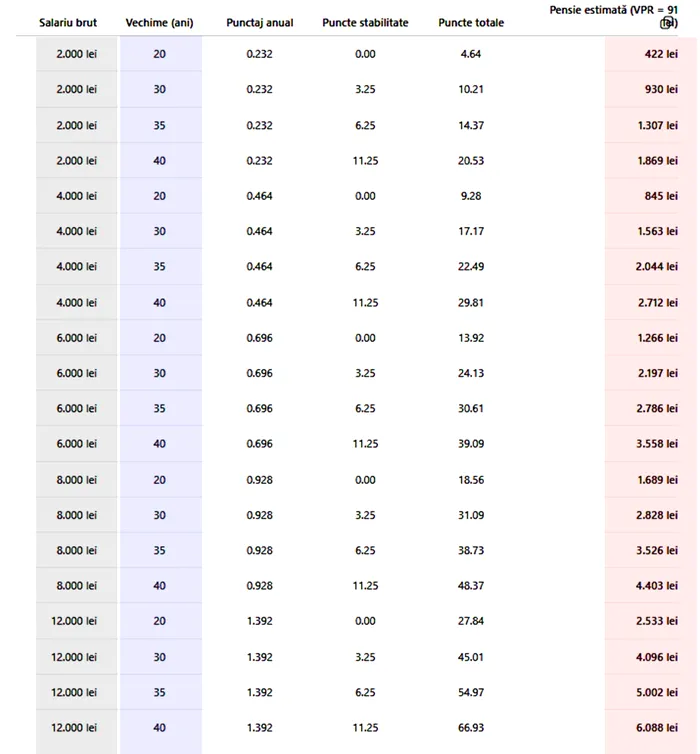The width and height of the screenshot is (700, 754).
Task: Select the 422 lei pension cell
Action: point(661,54)
